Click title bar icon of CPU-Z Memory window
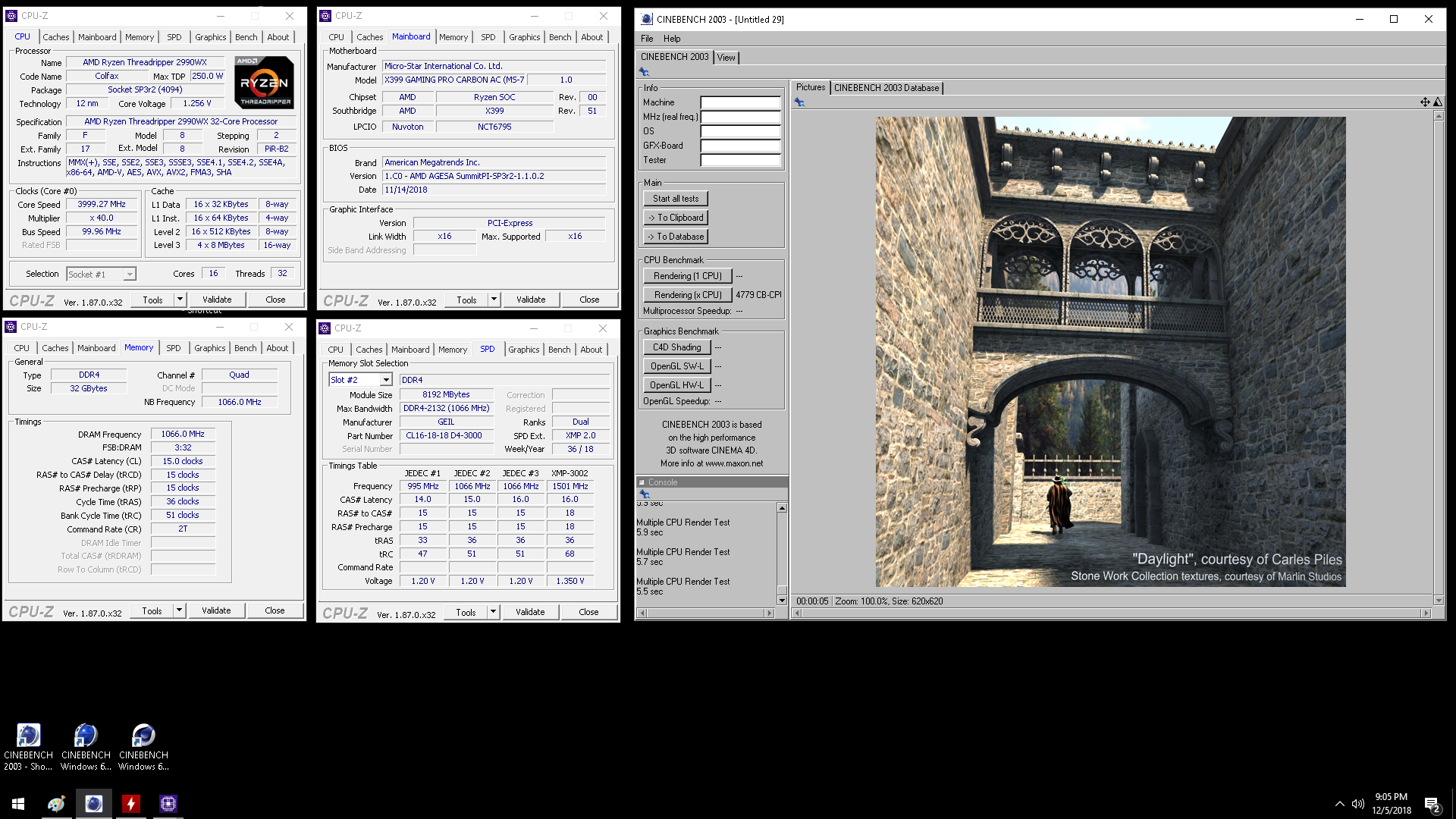This screenshot has height=819, width=1456. point(11,327)
